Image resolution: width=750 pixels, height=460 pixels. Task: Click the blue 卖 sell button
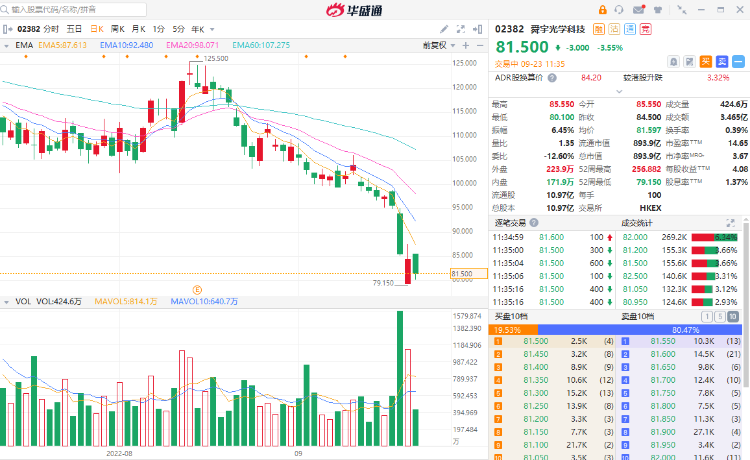click(722, 62)
